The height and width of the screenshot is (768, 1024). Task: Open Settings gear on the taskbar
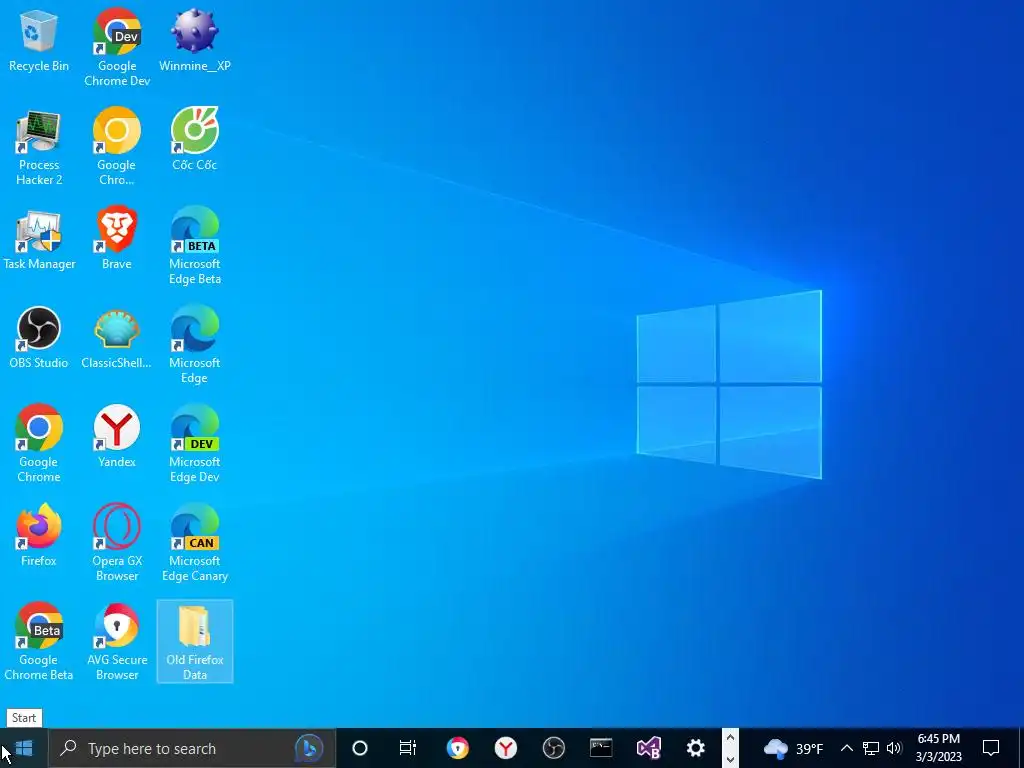click(696, 748)
